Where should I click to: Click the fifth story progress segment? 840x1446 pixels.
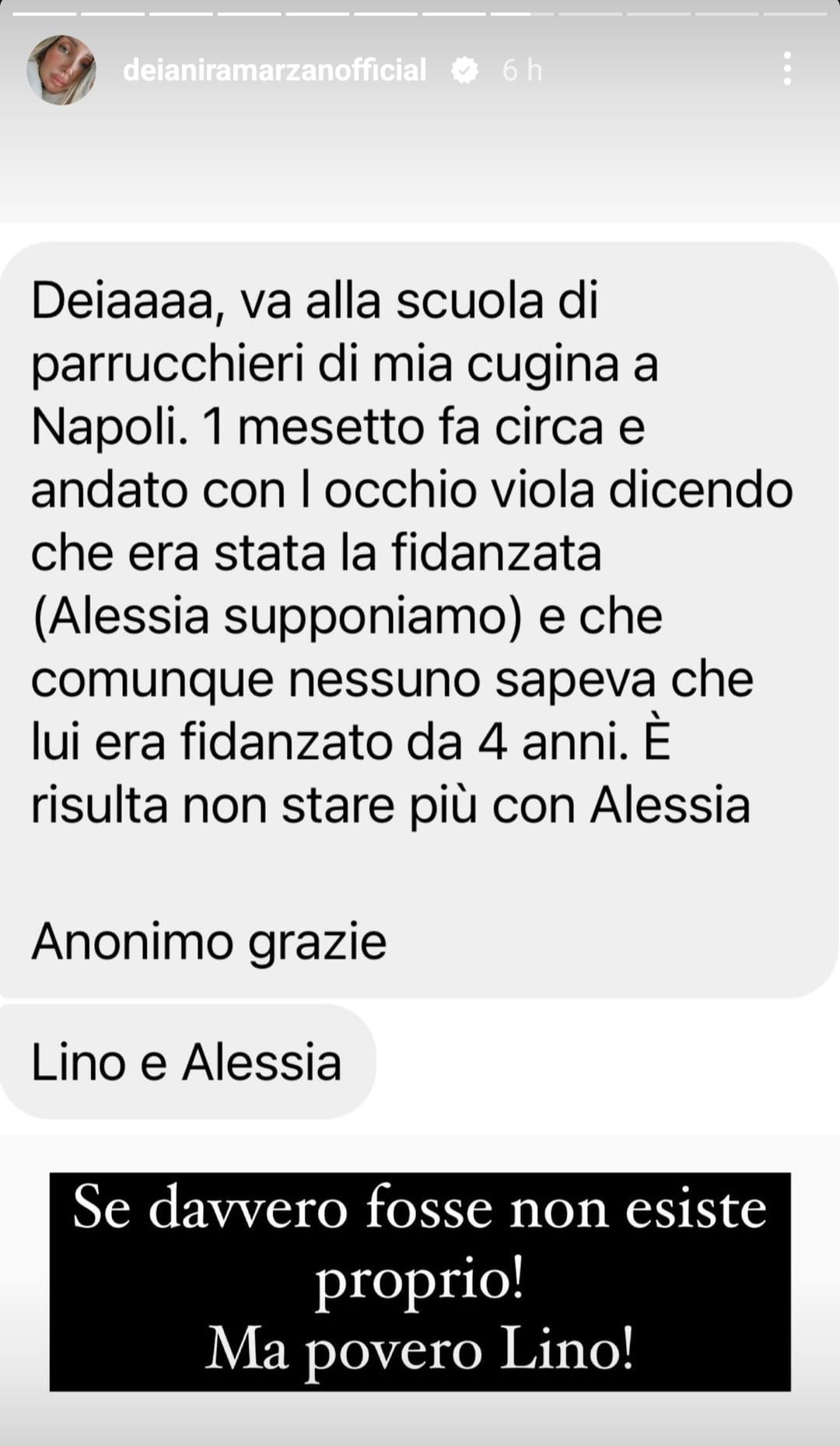point(318,14)
